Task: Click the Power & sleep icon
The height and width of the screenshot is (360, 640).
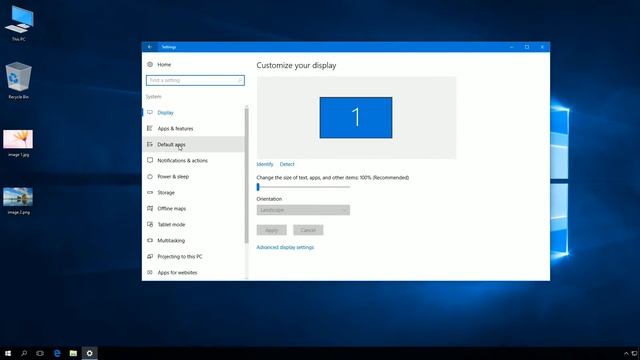Action: click(x=150, y=176)
